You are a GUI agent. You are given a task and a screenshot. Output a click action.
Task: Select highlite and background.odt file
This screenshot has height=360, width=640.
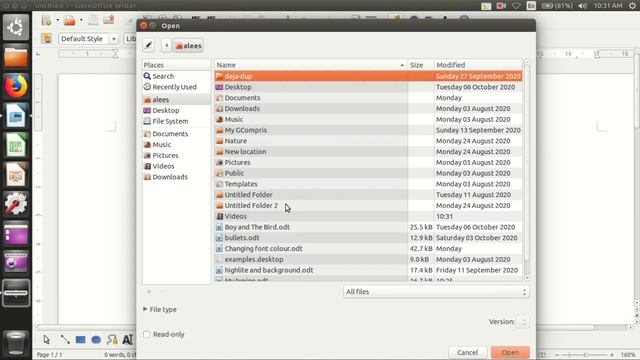[368, 270]
